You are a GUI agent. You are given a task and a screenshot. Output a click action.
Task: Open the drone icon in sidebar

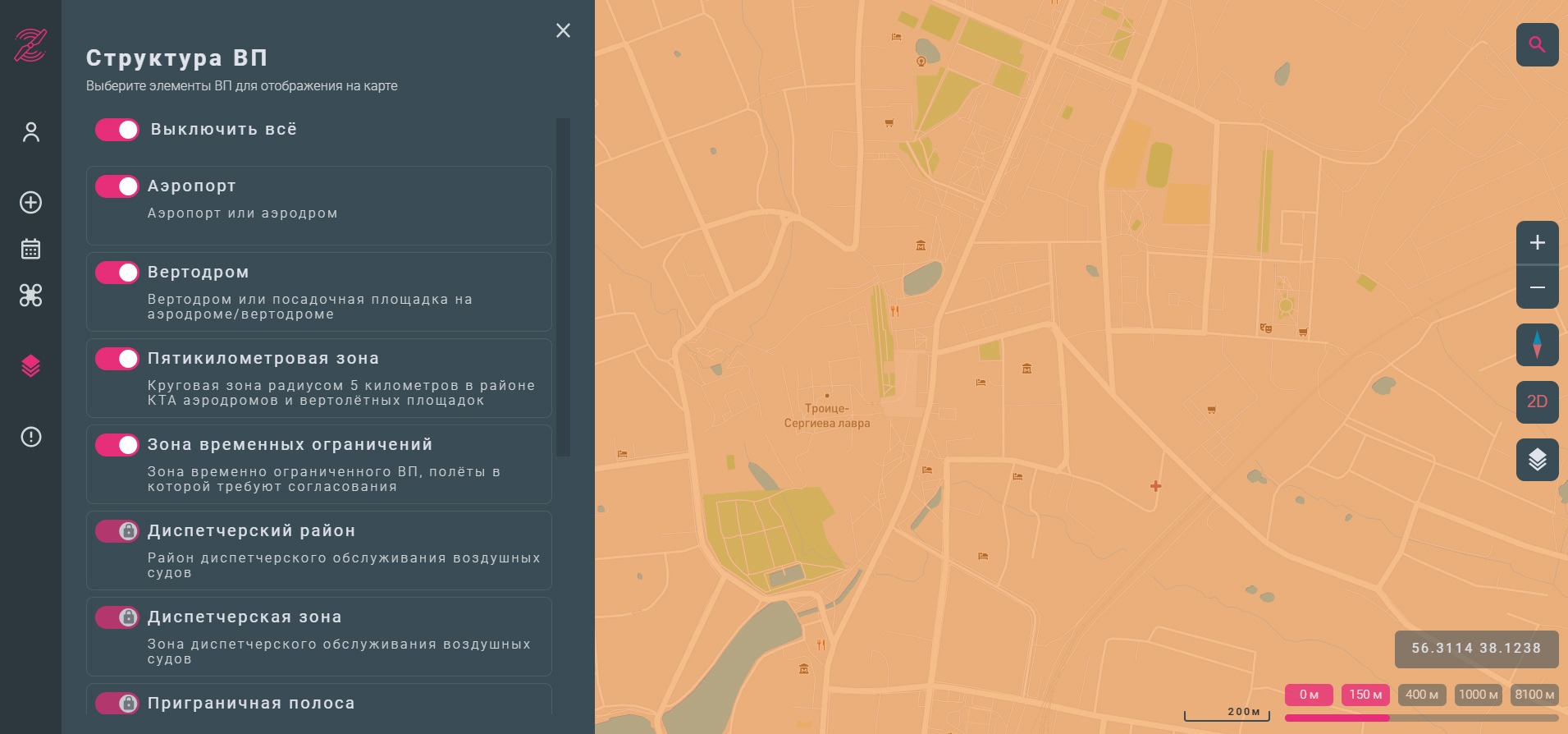30,296
